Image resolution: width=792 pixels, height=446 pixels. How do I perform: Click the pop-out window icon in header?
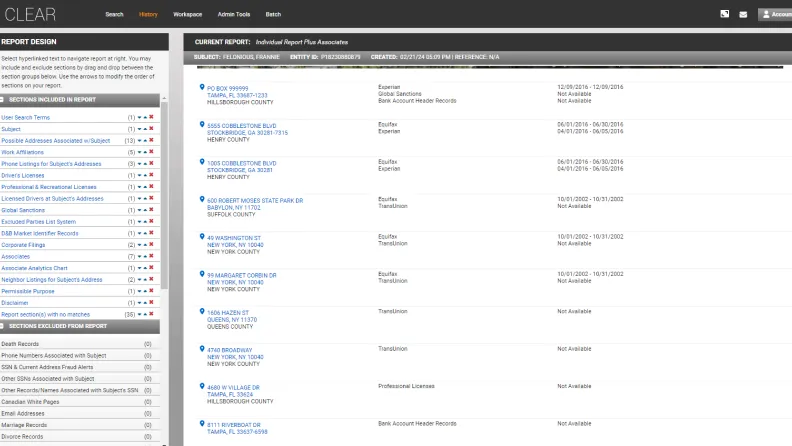pos(724,14)
